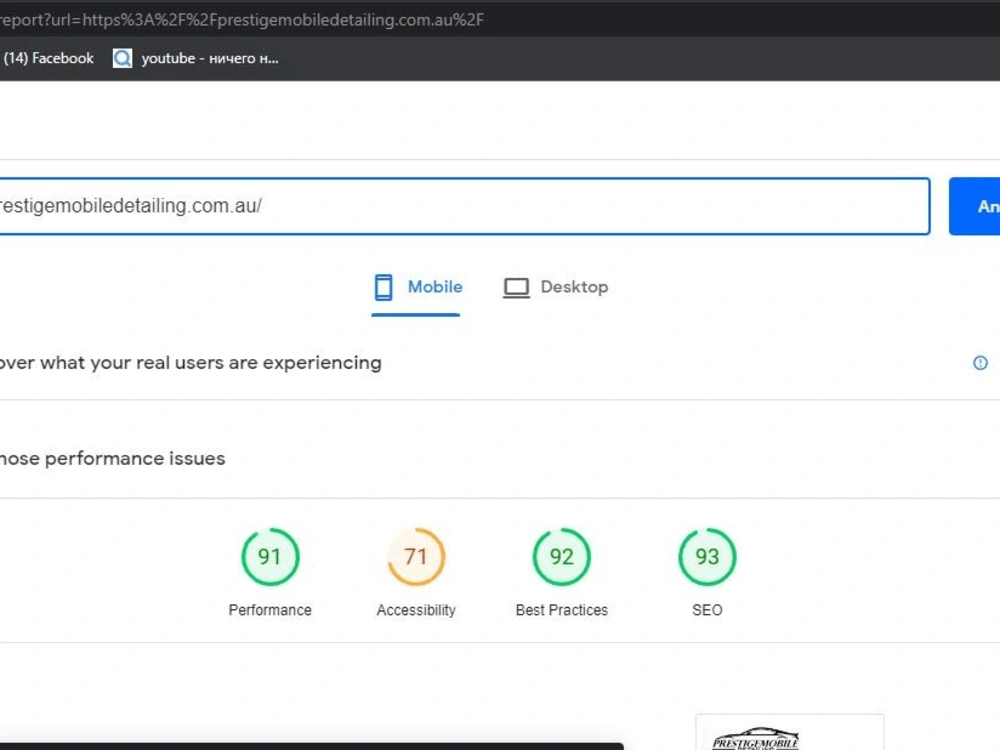The height and width of the screenshot is (750, 1000).
Task: Select the Best Practices score gauge 92
Action: [x=561, y=557]
